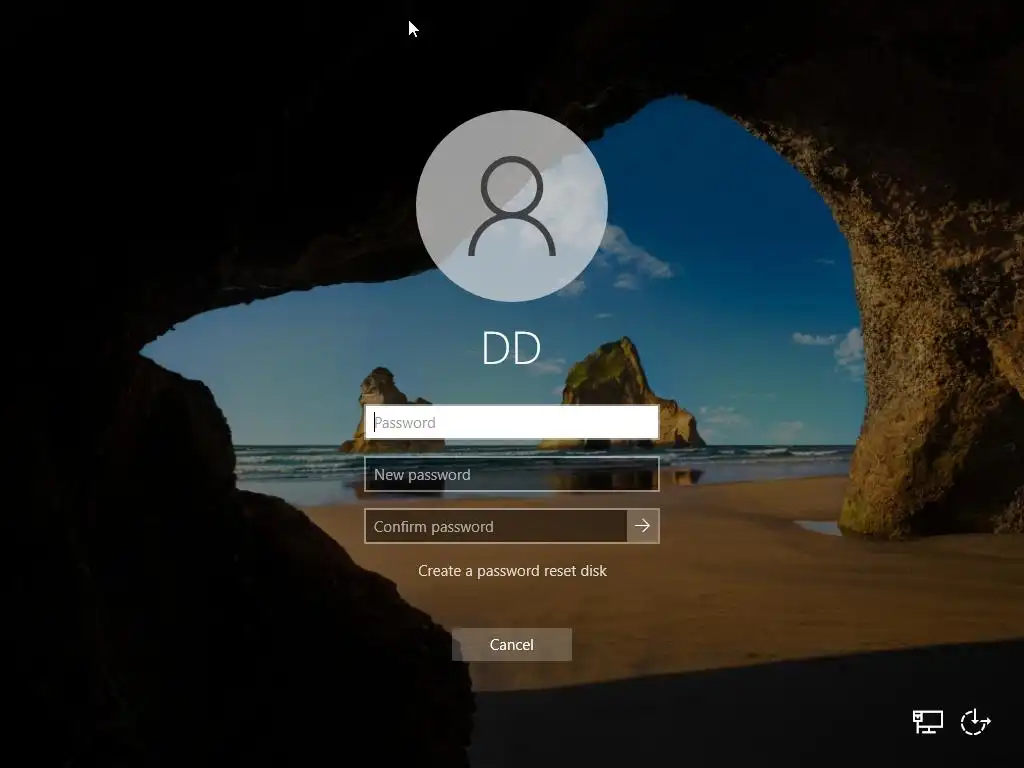Focus the New password field
This screenshot has height=768, width=1024.
click(x=511, y=474)
